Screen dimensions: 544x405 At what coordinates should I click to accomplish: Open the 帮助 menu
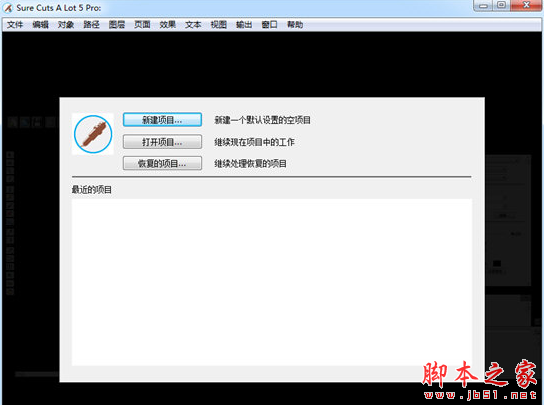(x=295, y=25)
